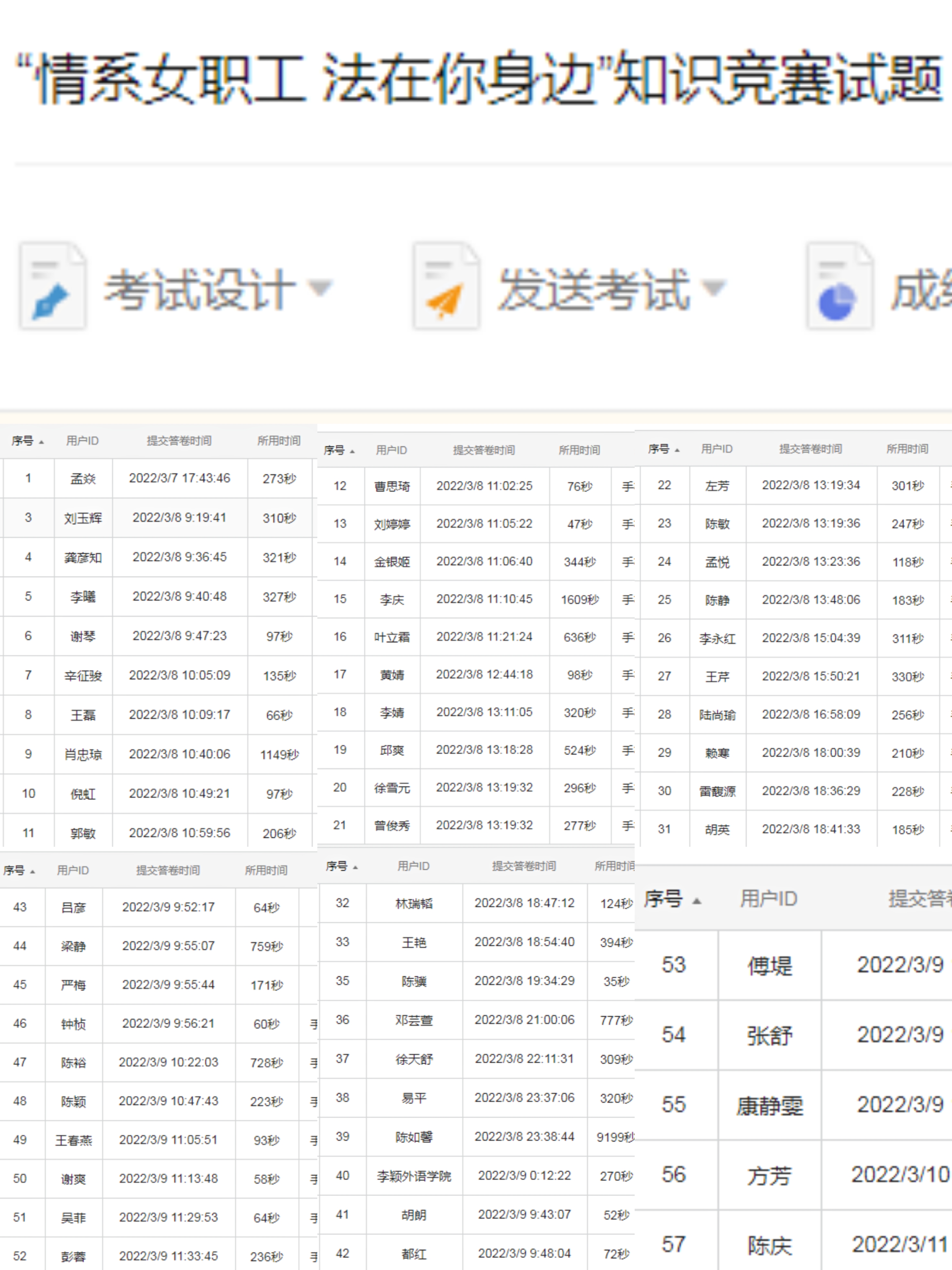Click sort arrow beside 序号 above row 12
This screenshot has height=1270, width=952.
(x=352, y=451)
